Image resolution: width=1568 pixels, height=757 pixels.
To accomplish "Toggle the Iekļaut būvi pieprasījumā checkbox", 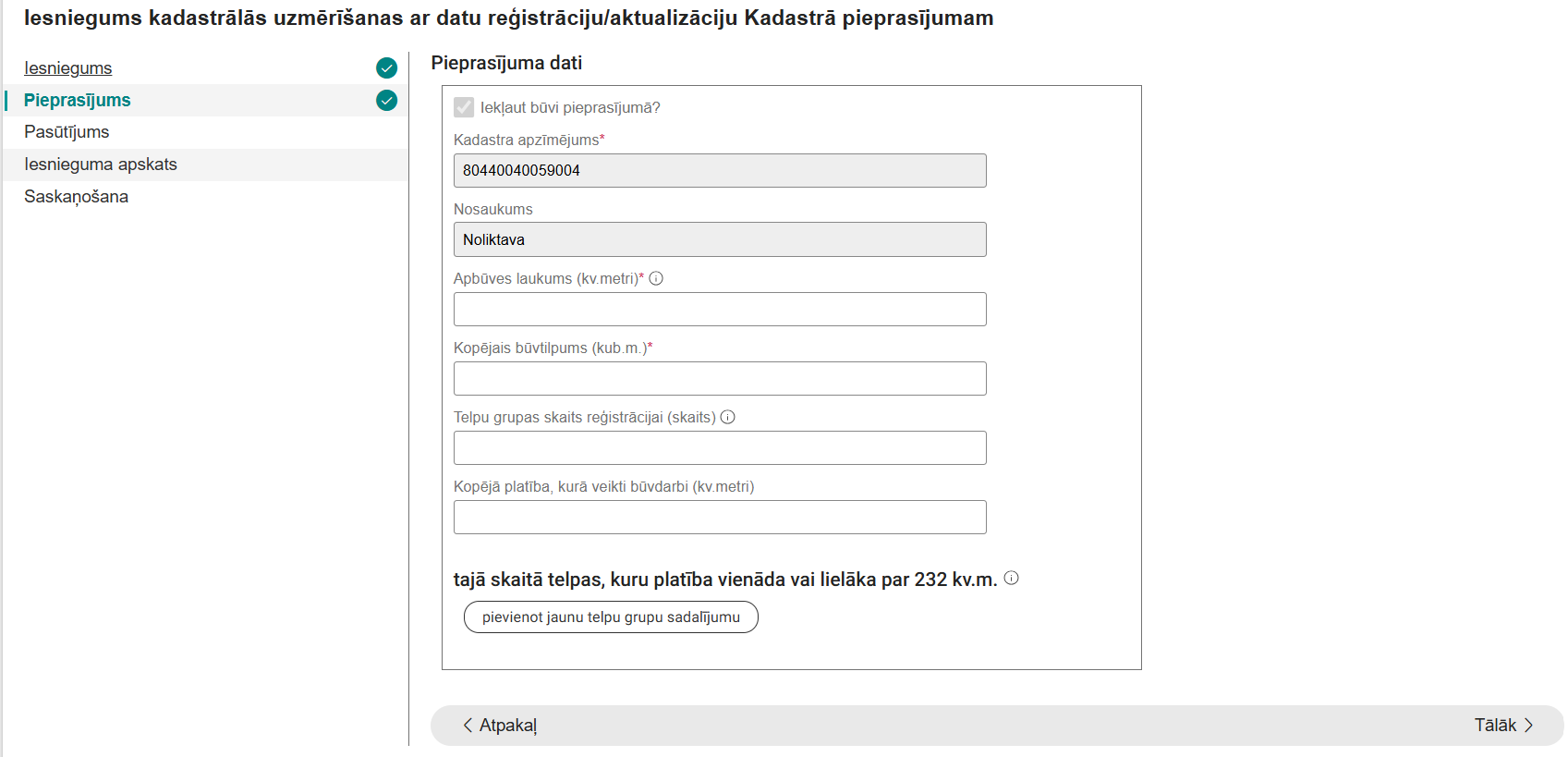I will (463, 107).
